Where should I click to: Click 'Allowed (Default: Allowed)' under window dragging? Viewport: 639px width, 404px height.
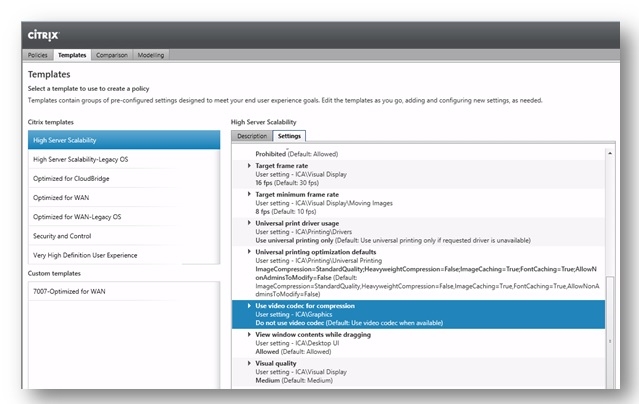pos(293,351)
